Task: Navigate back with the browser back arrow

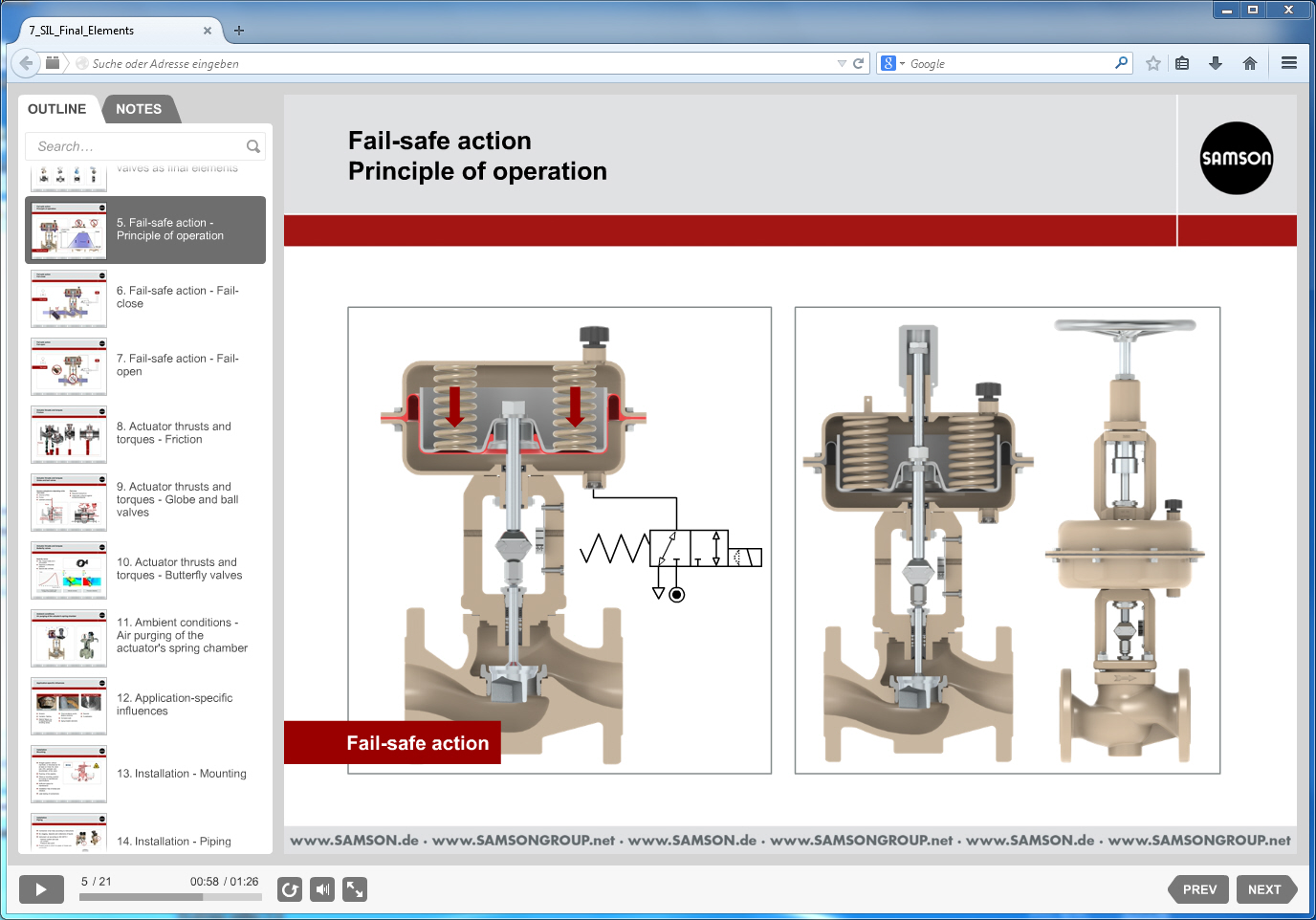Action: click(25, 63)
